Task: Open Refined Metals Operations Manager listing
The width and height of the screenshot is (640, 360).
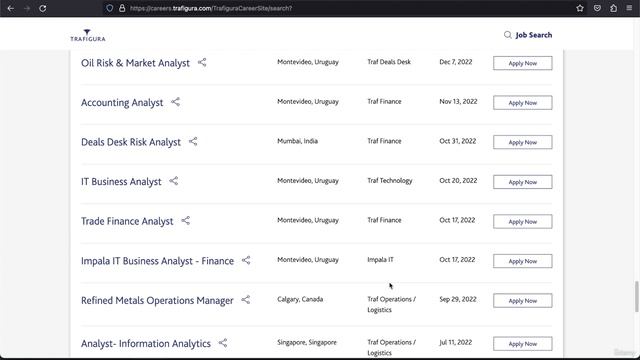Action: tap(157, 300)
